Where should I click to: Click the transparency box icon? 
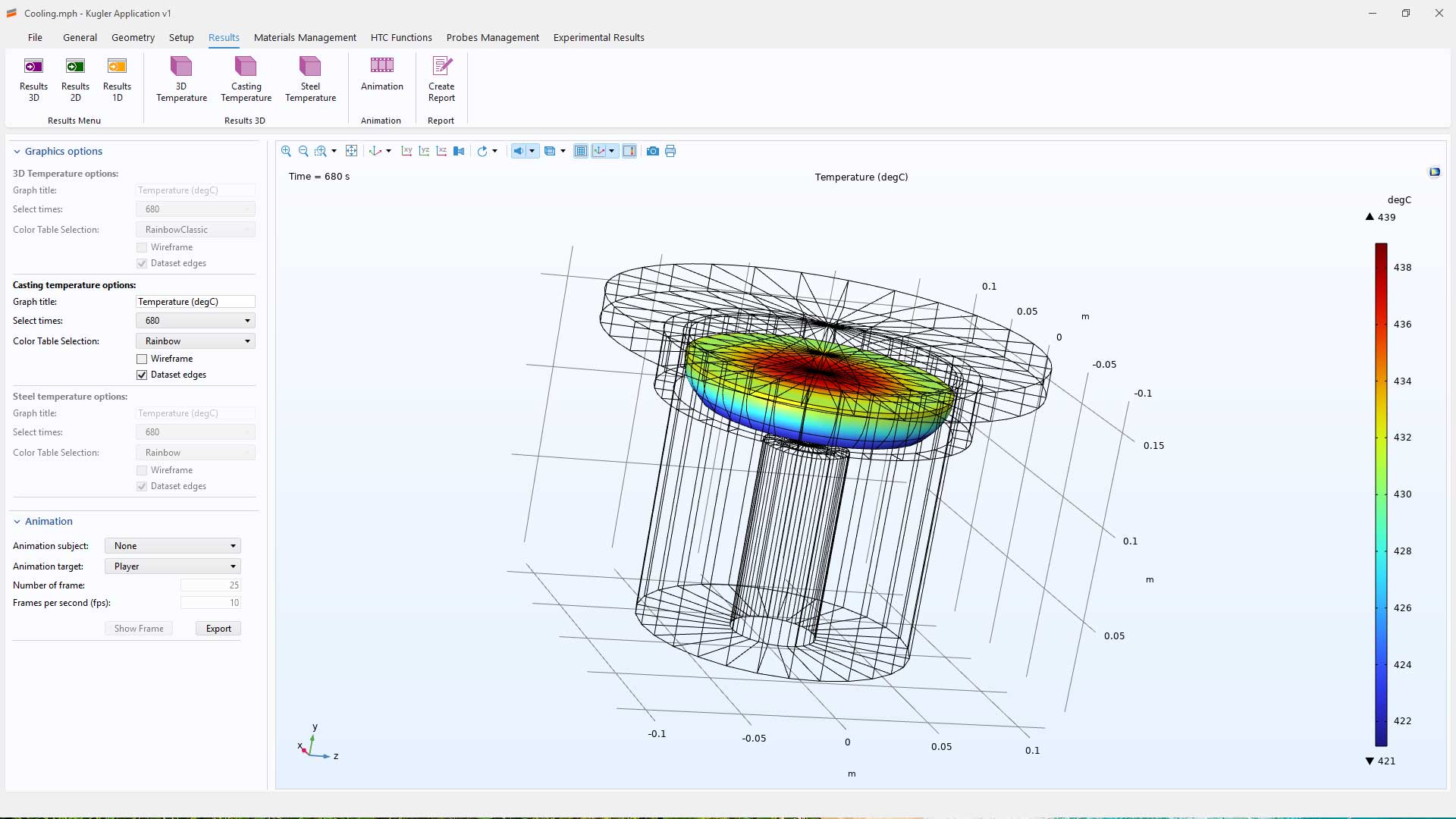[x=550, y=151]
